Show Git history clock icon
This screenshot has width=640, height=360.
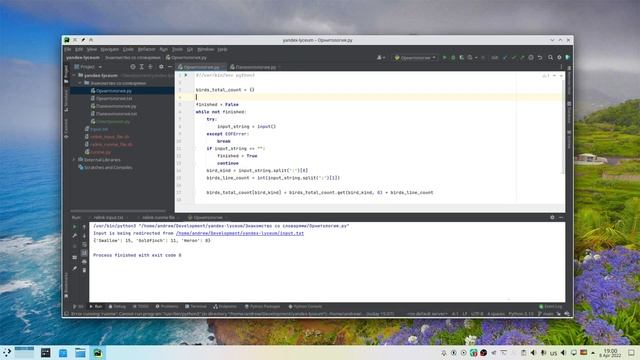click(531, 58)
